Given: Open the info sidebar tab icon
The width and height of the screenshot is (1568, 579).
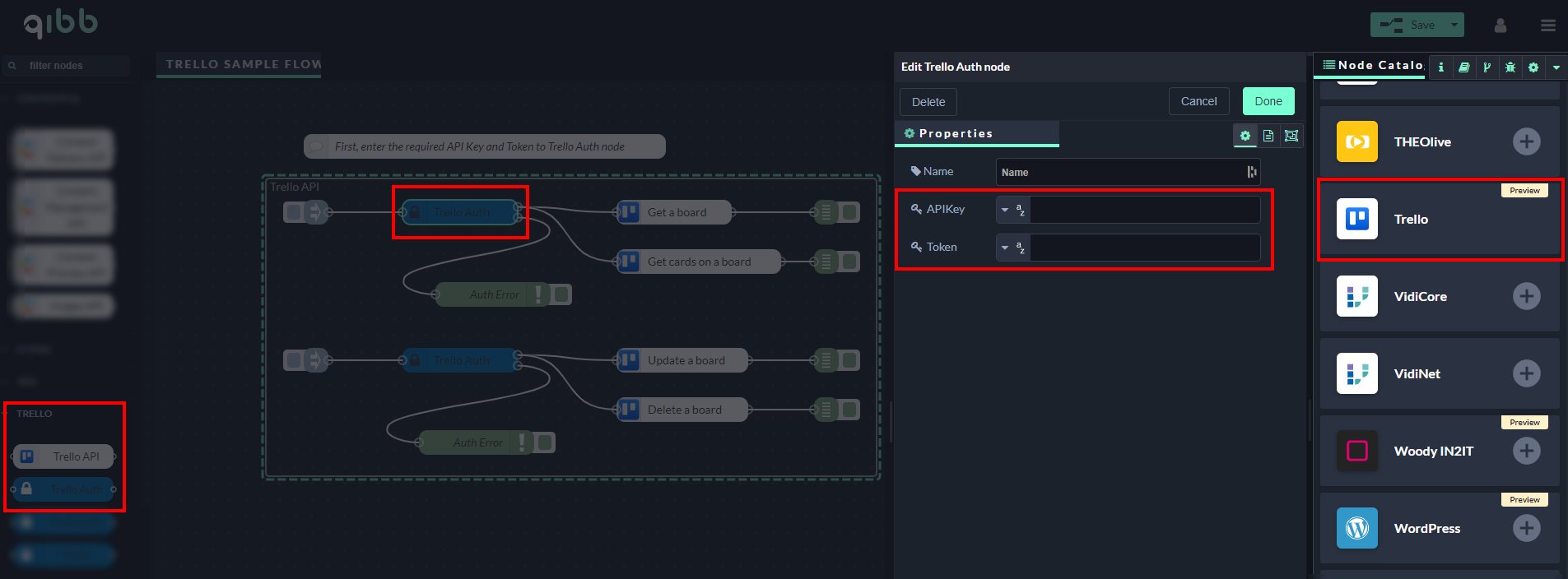Looking at the screenshot, I should [x=1440, y=67].
